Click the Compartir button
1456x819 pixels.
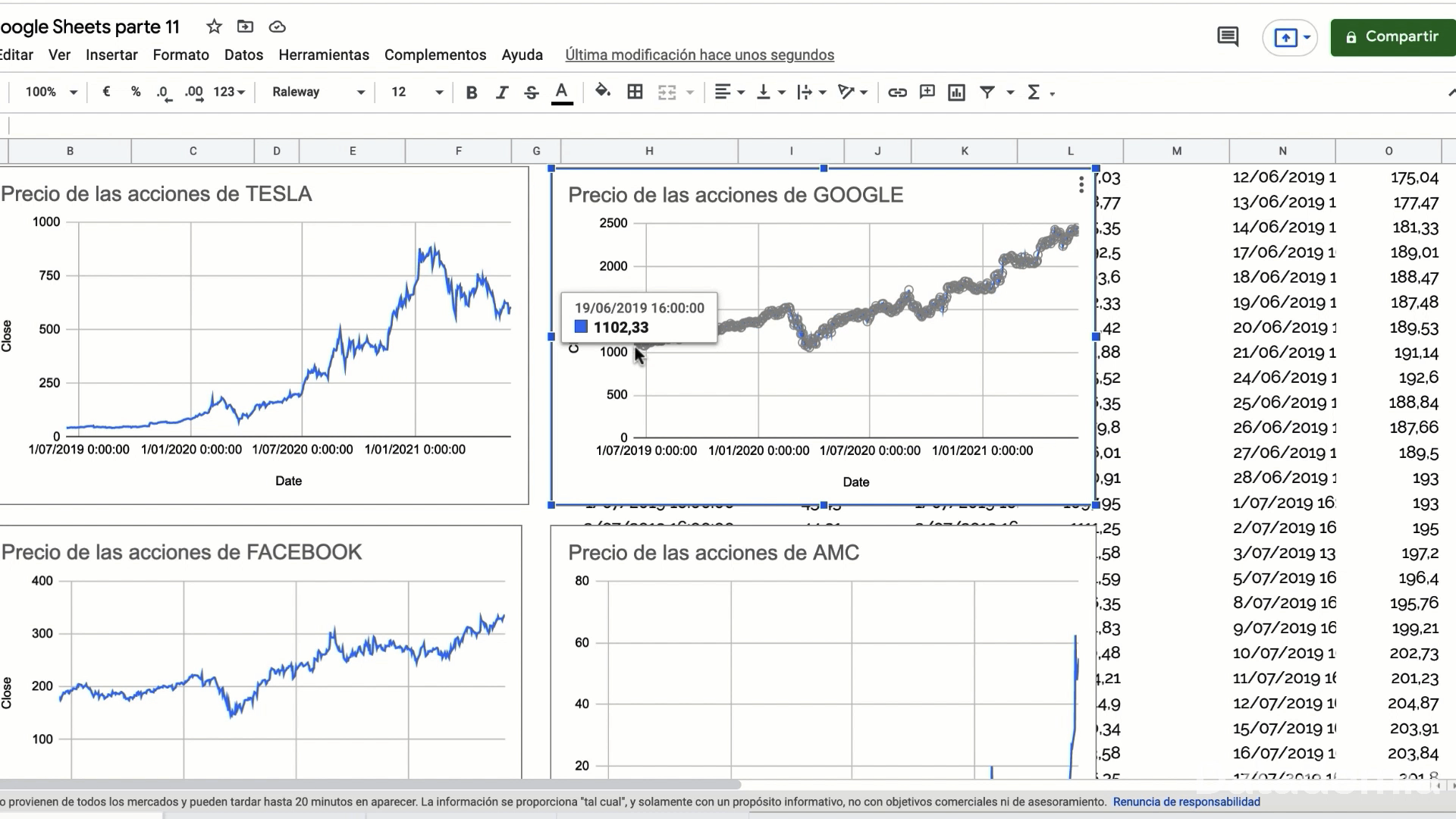coord(1392,36)
